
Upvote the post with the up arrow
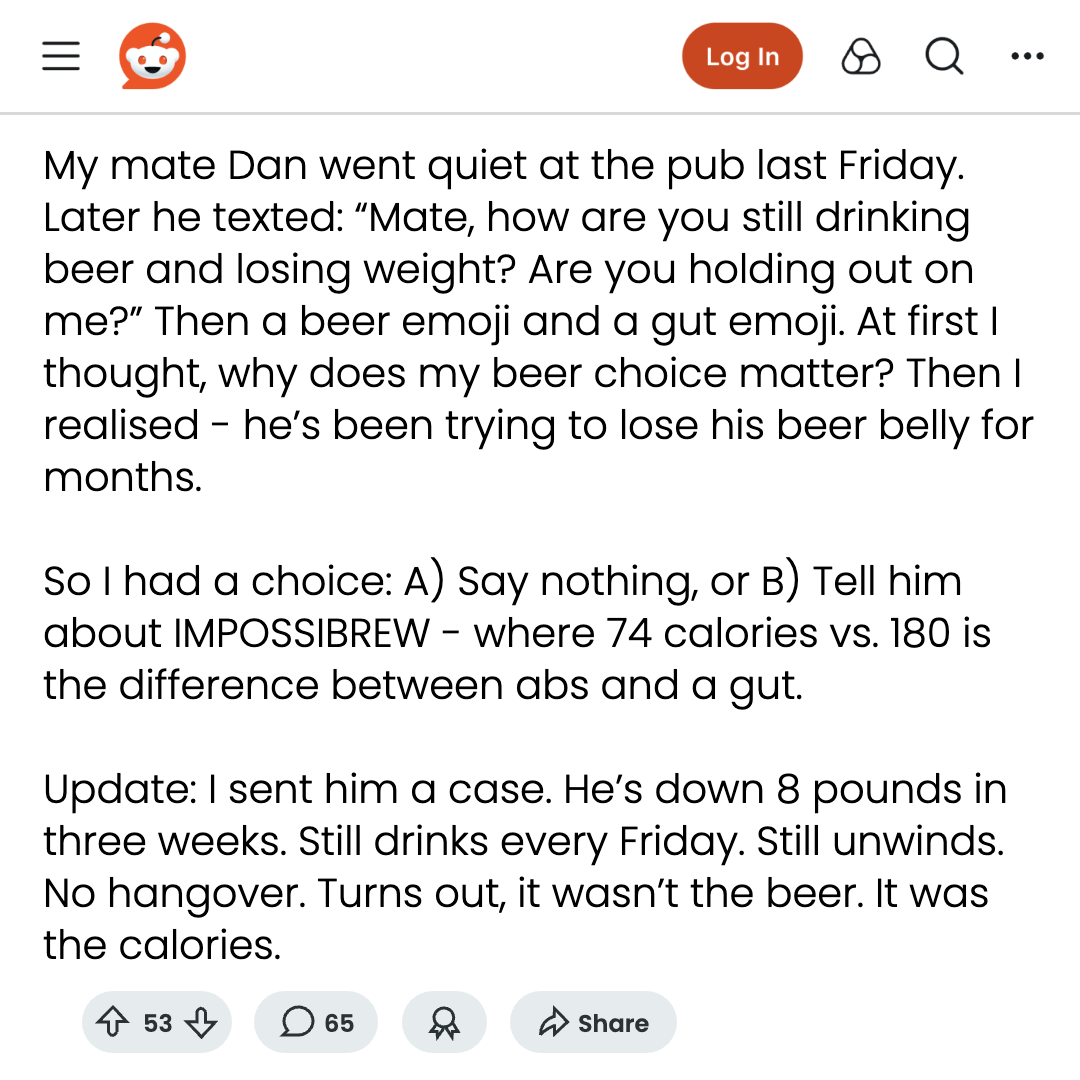click(112, 1021)
